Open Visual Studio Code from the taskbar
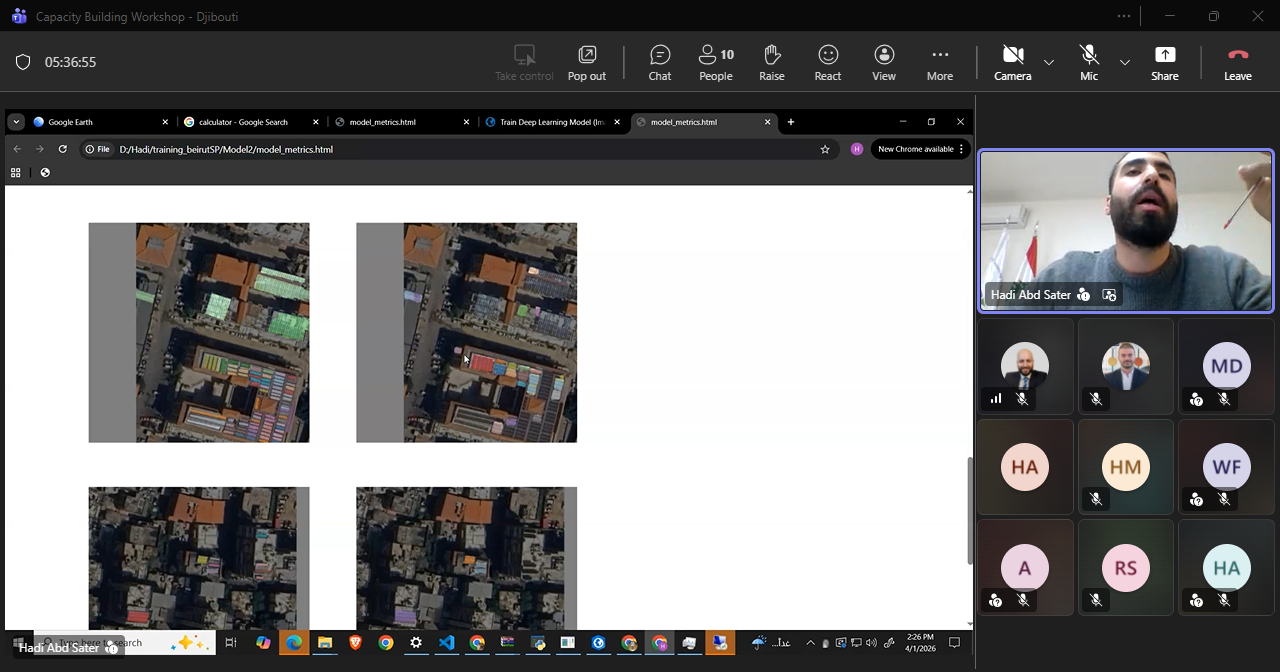Image resolution: width=1280 pixels, height=672 pixels. click(x=447, y=643)
